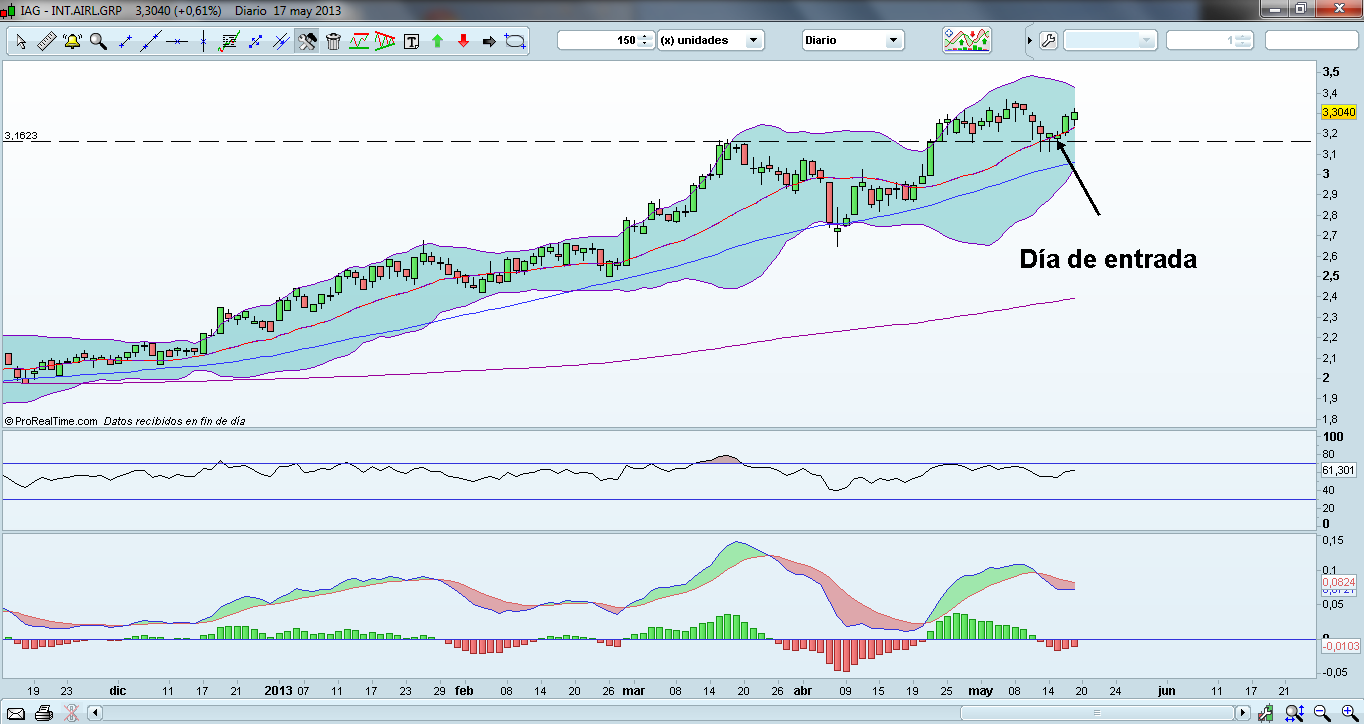Insert a green up arrow marker
The height and width of the screenshot is (724, 1364).
(x=437, y=41)
